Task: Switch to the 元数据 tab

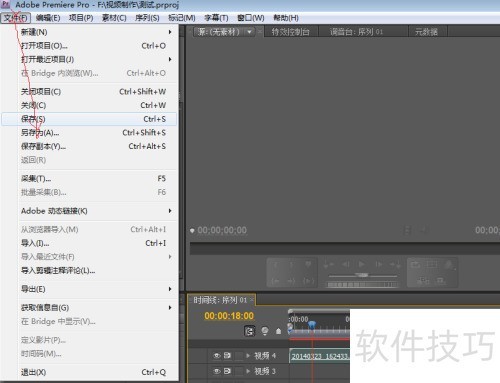Action: (426, 32)
